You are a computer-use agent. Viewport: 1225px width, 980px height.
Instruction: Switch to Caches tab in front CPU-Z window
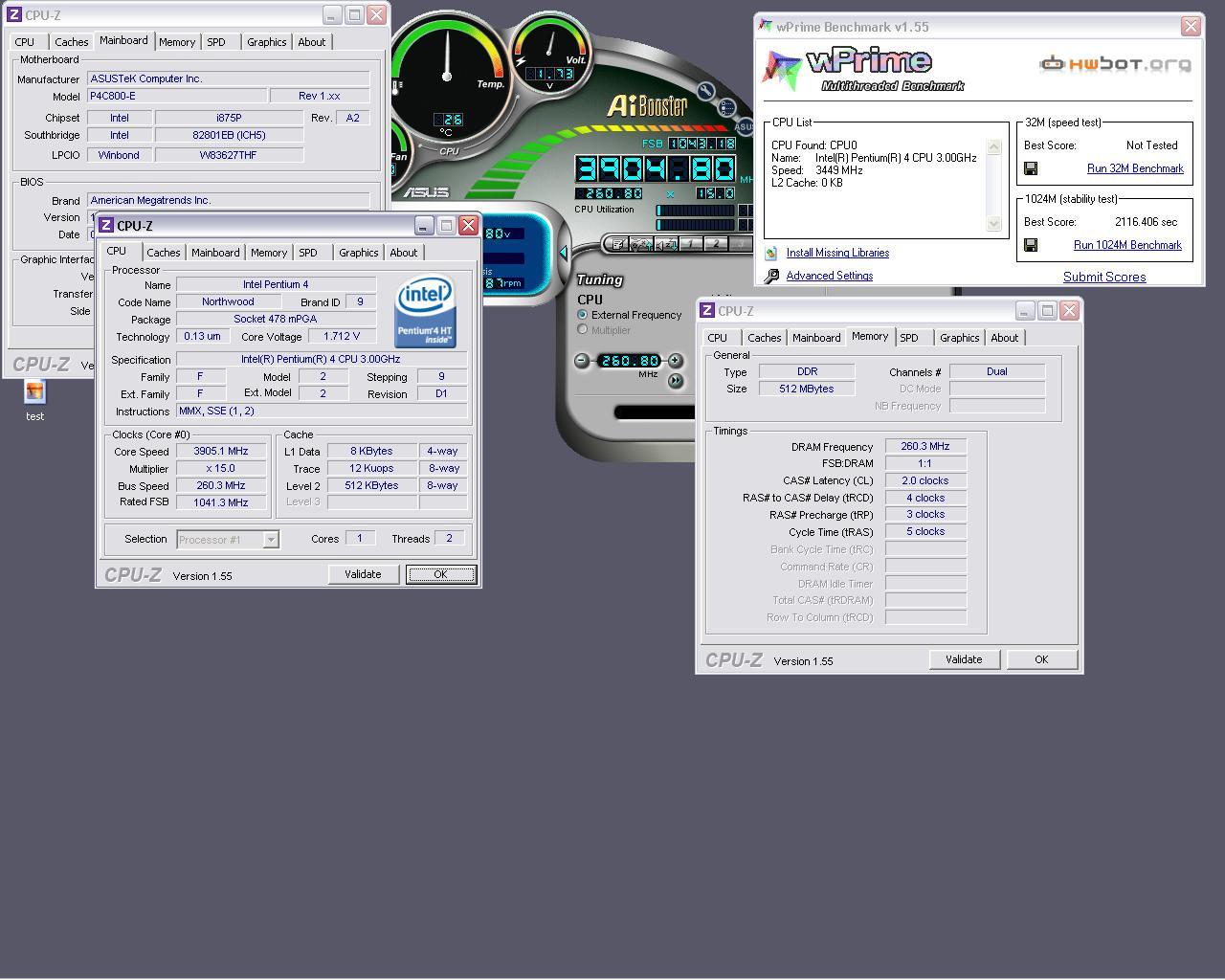(x=163, y=253)
